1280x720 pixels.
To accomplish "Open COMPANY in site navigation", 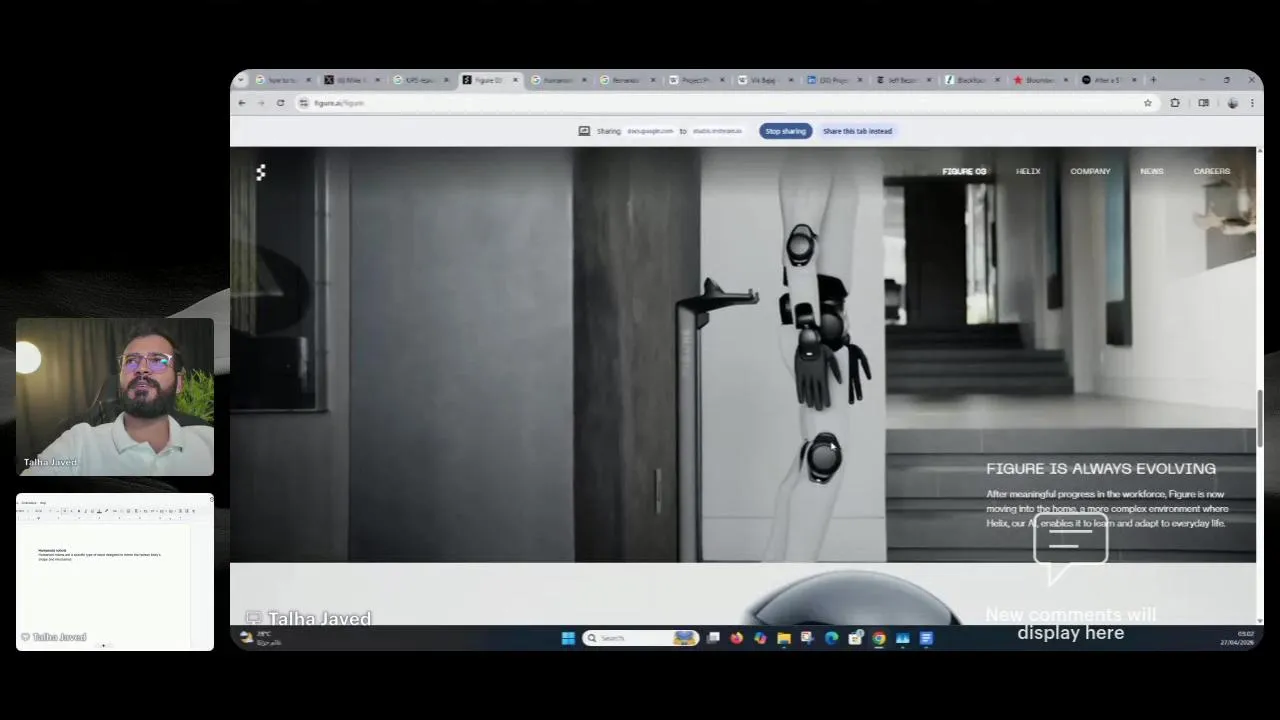I will coord(1090,171).
